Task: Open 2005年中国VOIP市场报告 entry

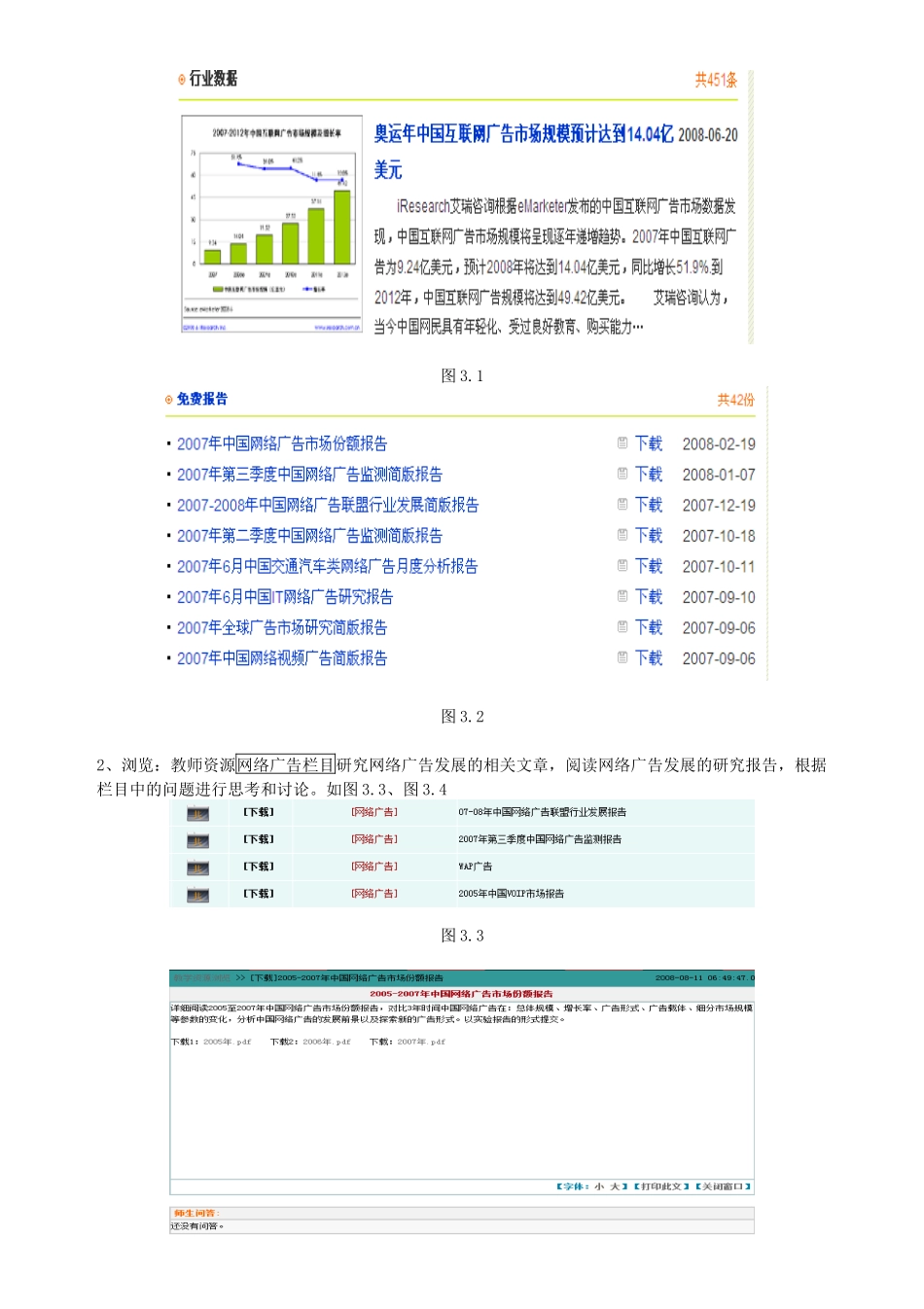Action: tap(512, 894)
